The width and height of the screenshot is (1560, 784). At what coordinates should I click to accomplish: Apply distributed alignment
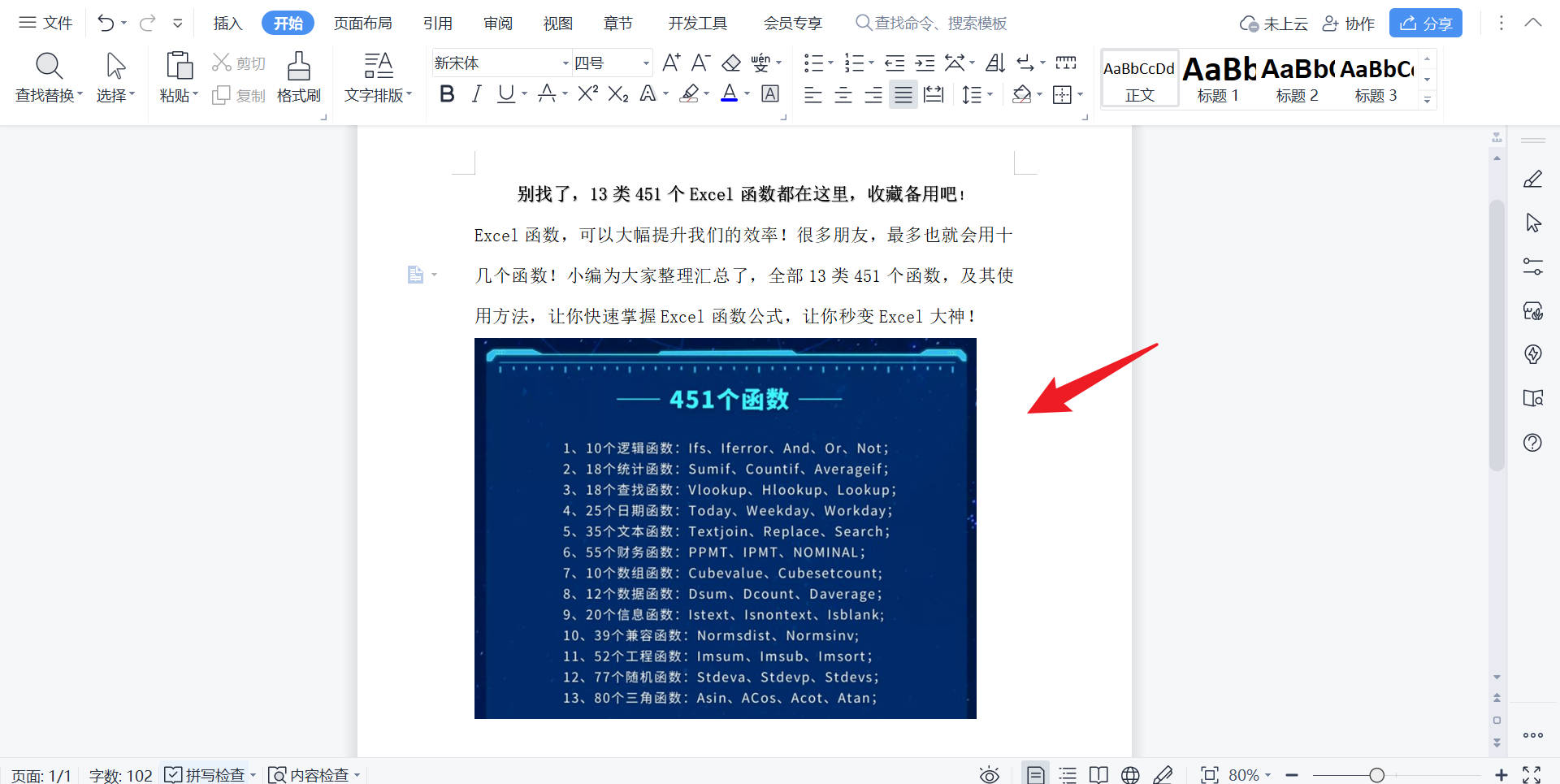point(934,95)
